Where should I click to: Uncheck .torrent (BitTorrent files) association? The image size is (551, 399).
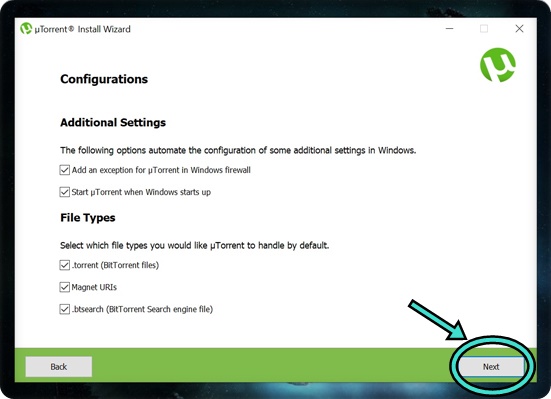pos(64,265)
